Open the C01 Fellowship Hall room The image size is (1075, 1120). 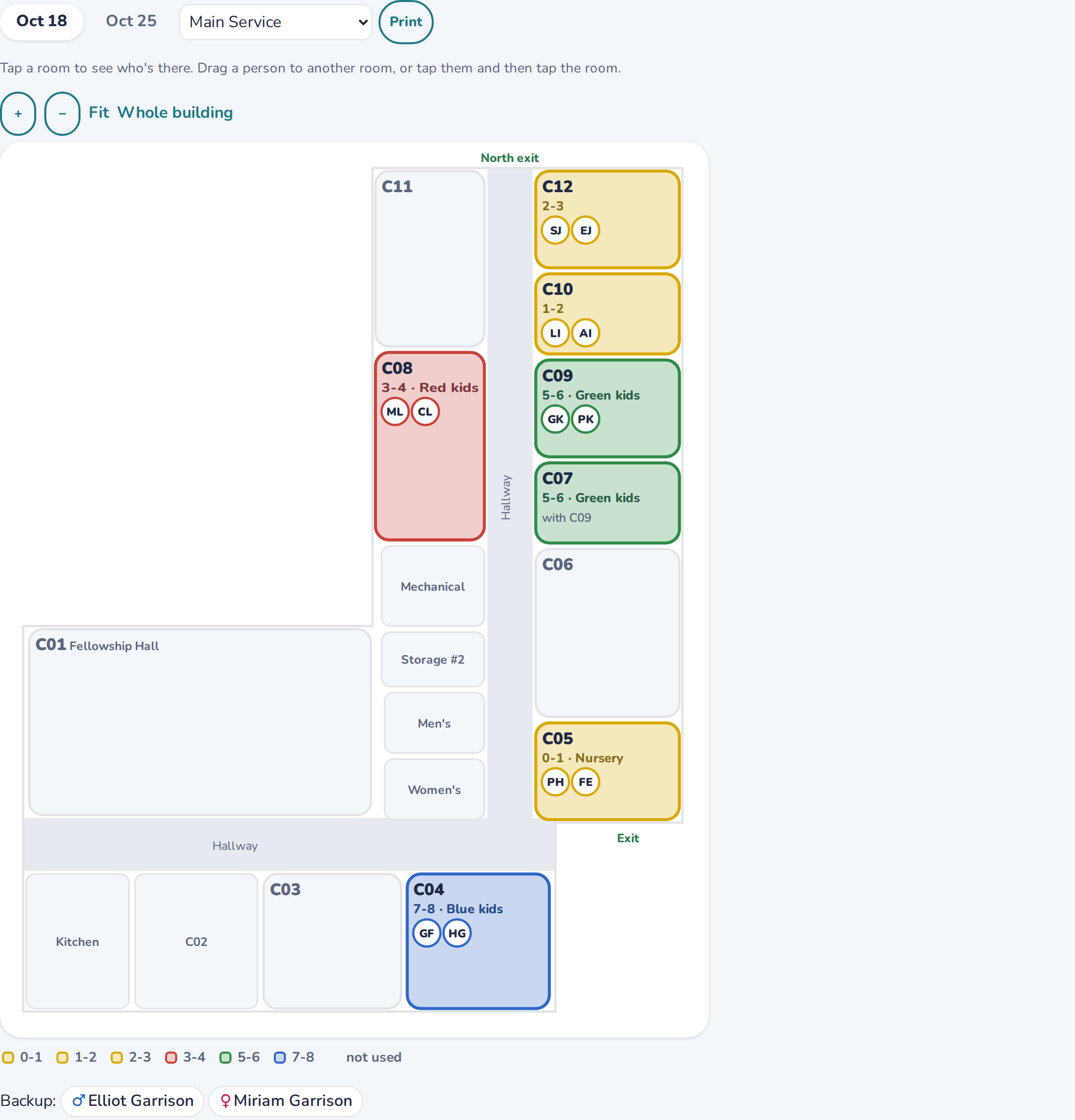pos(199,723)
